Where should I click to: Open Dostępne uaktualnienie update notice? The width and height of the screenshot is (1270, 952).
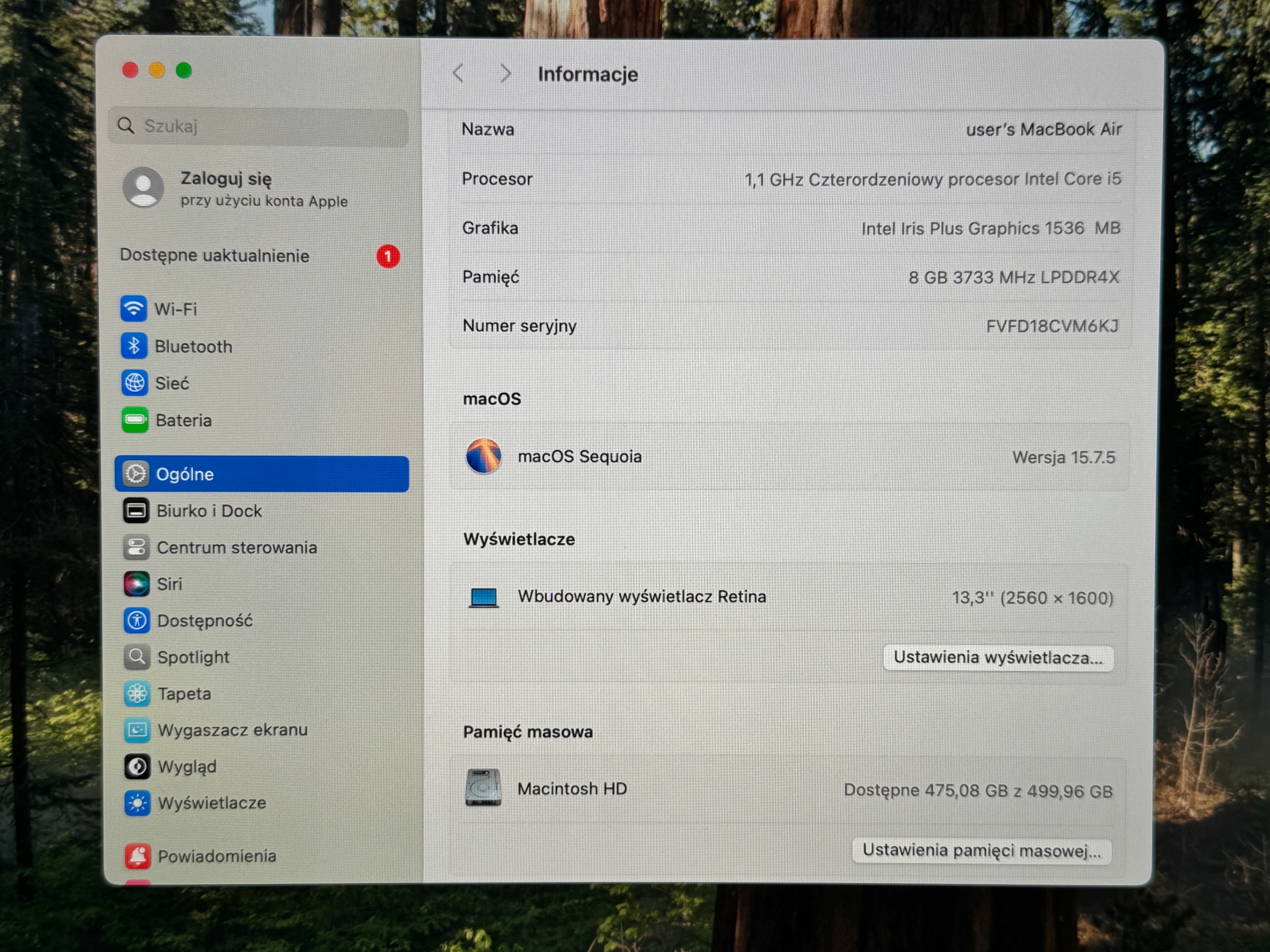coord(259,255)
